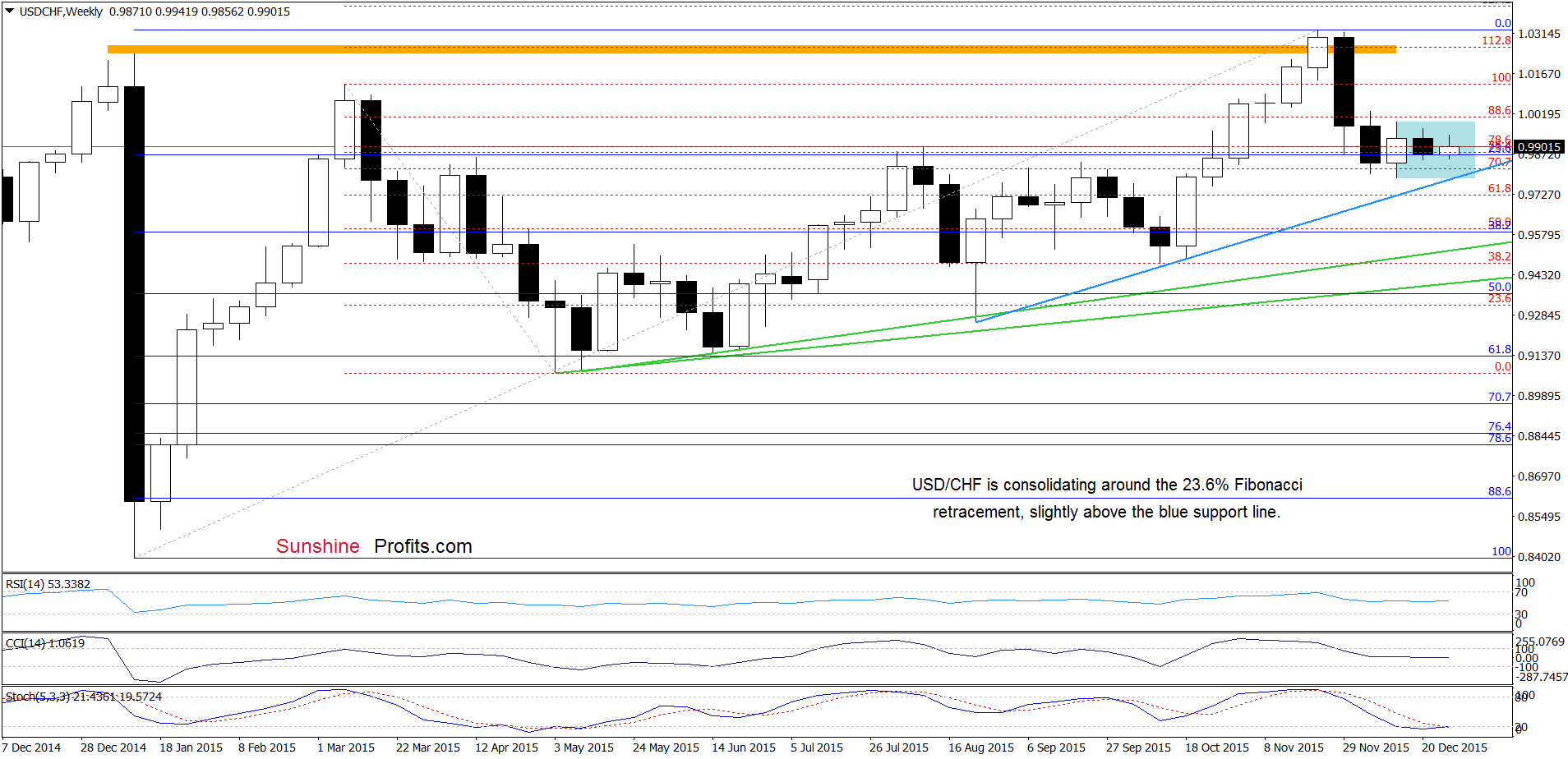Click the 5 Jul 2015 date label

817,747
